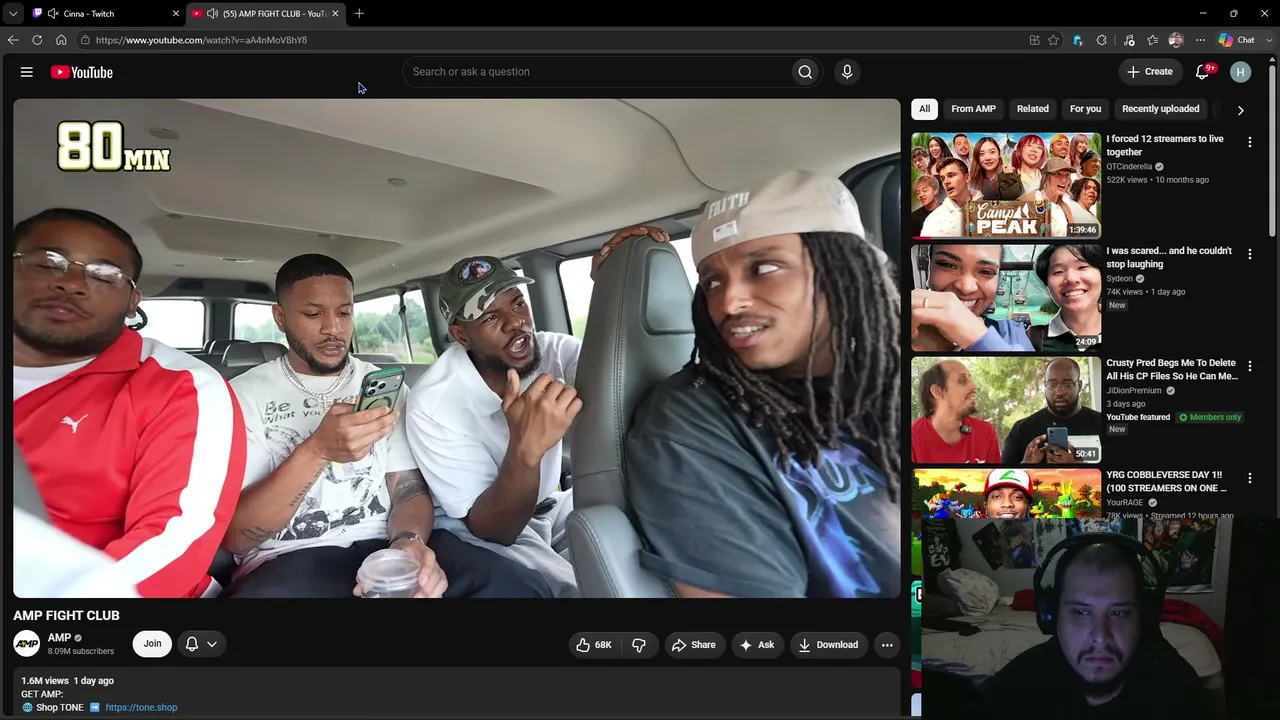Click the Create button
Viewport: 1280px width, 720px height.
coord(1149,72)
